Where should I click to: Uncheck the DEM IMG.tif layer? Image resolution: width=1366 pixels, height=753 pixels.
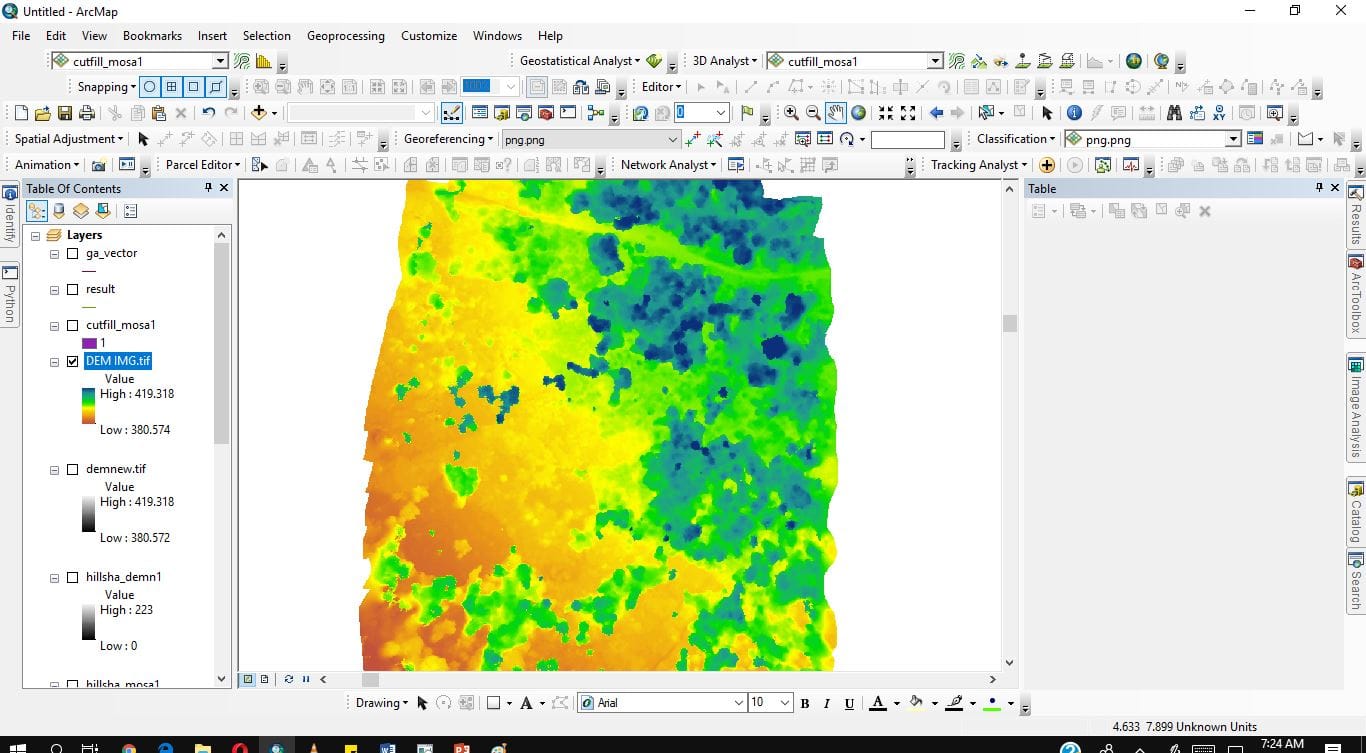pyautogui.click(x=72, y=362)
